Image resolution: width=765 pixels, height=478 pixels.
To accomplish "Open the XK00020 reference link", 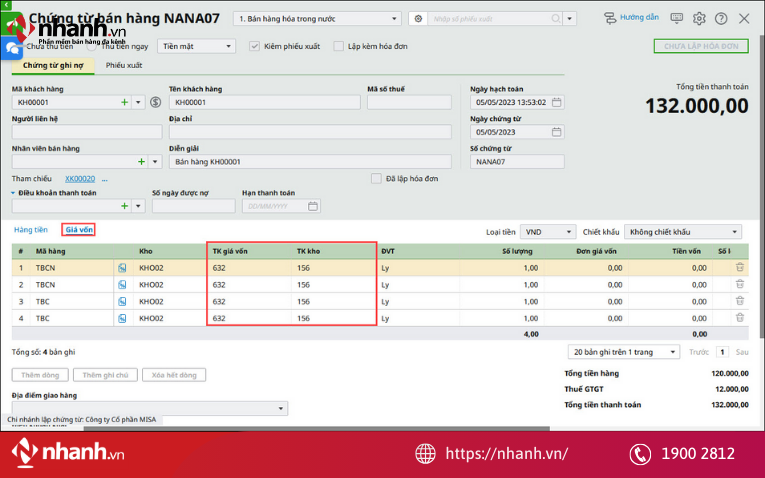I will [x=80, y=179].
